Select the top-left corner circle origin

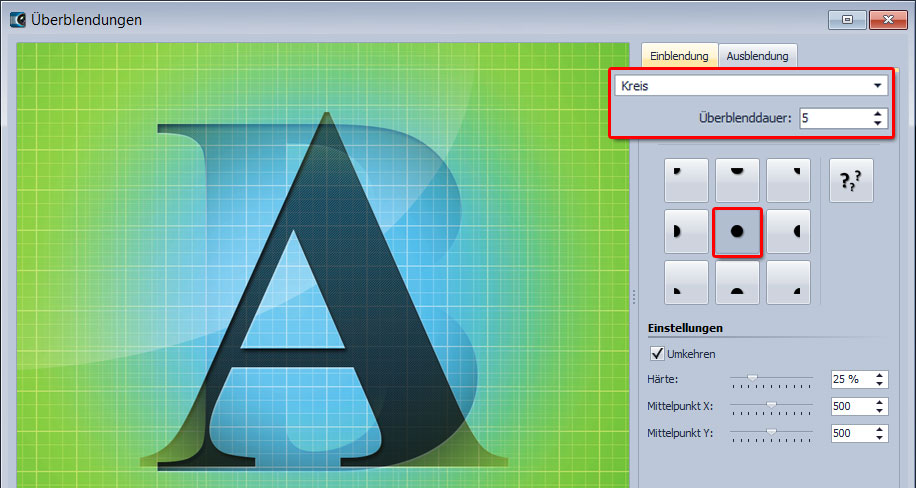coord(686,180)
